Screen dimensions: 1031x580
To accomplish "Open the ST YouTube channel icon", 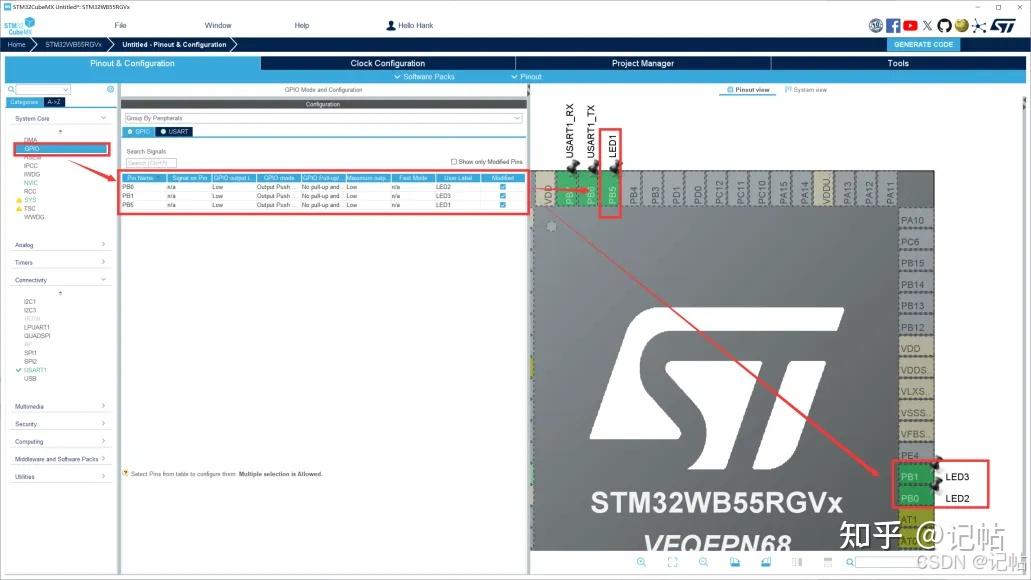I will click(910, 26).
